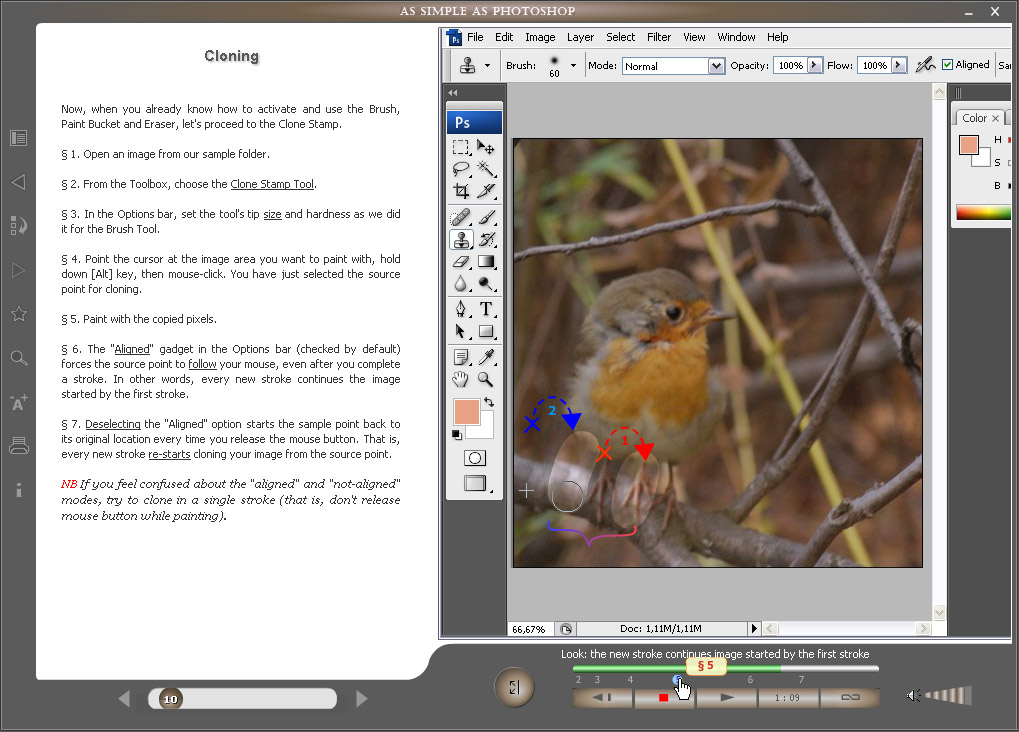
Task: Stop the tutorial playback
Action: [663, 698]
